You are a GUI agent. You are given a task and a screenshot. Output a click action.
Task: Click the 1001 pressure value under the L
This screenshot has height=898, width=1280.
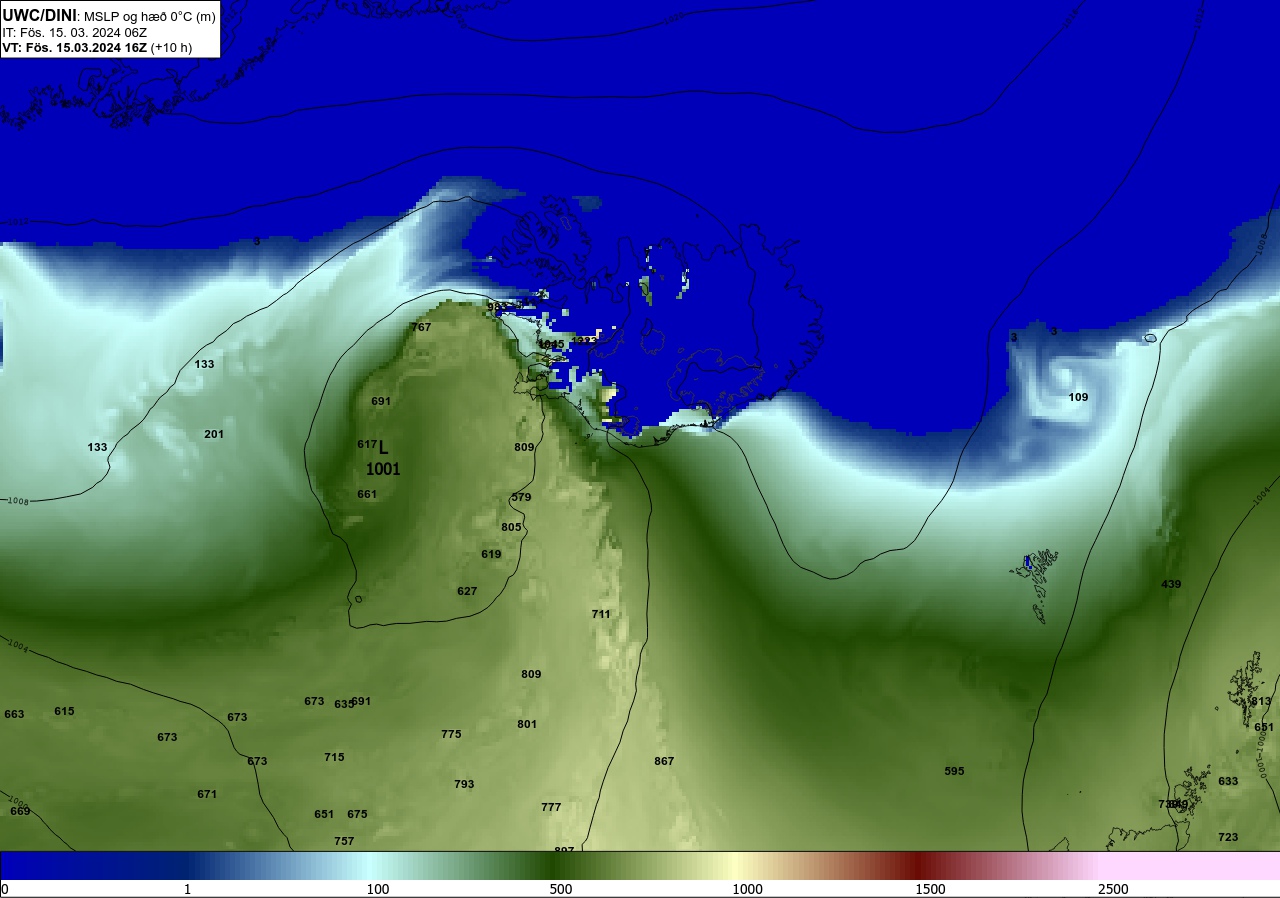point(383,469)
